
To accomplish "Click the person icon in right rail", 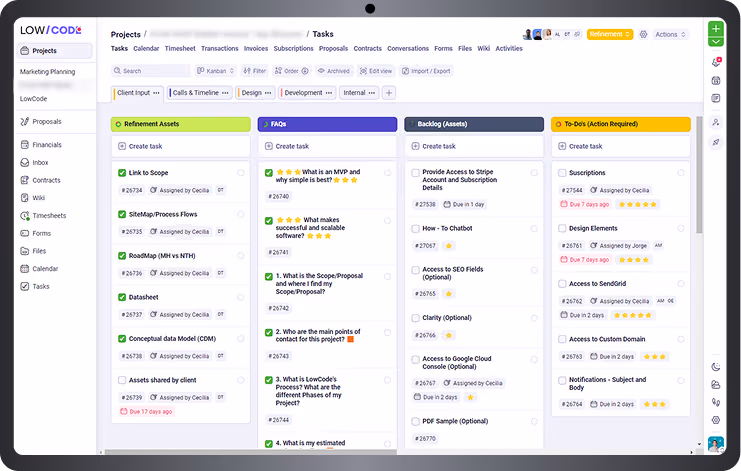I will [716, 122].
